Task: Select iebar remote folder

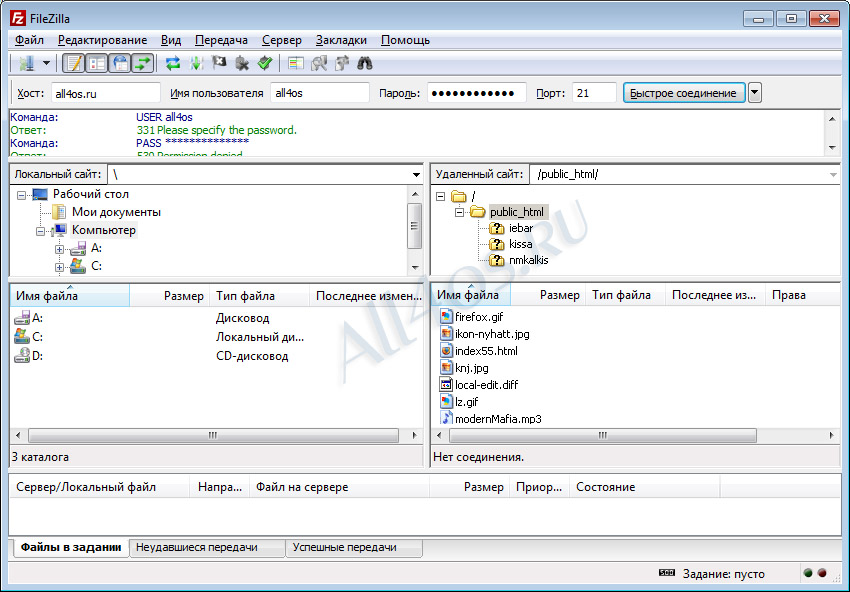Action: click(520, 228)
